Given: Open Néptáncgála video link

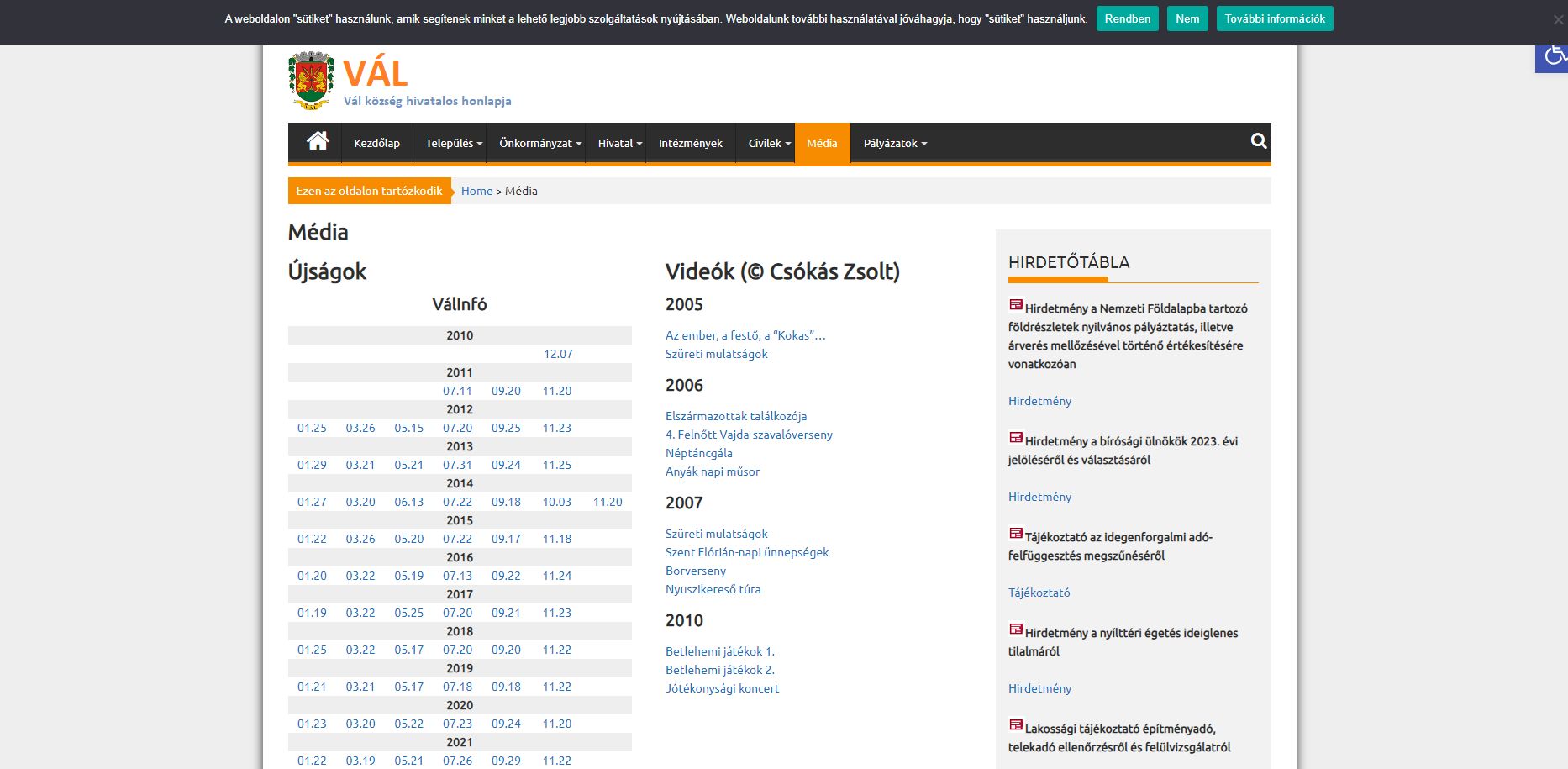Looking at the screenshot, I should coord(699,453).
